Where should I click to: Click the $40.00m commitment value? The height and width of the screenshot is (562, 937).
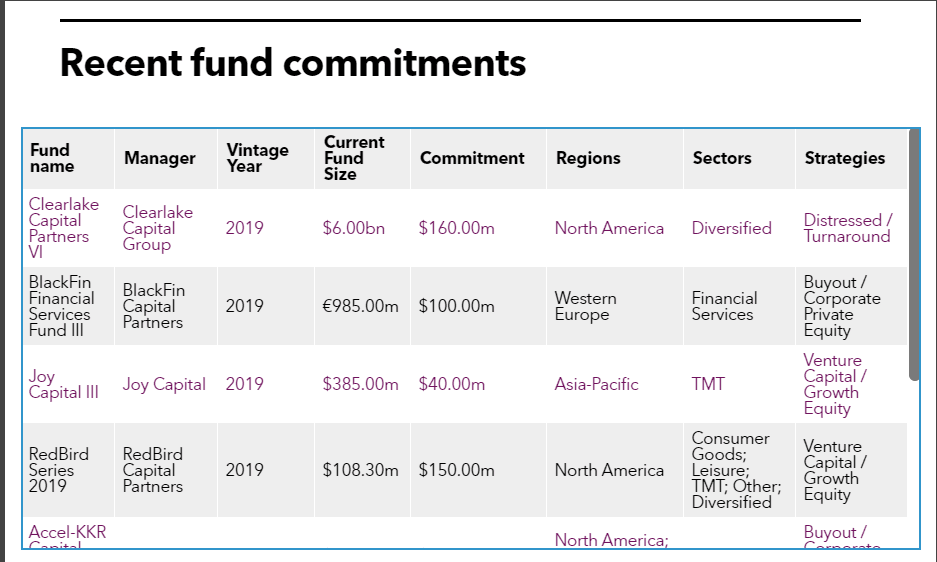click(x=452, y=384)
